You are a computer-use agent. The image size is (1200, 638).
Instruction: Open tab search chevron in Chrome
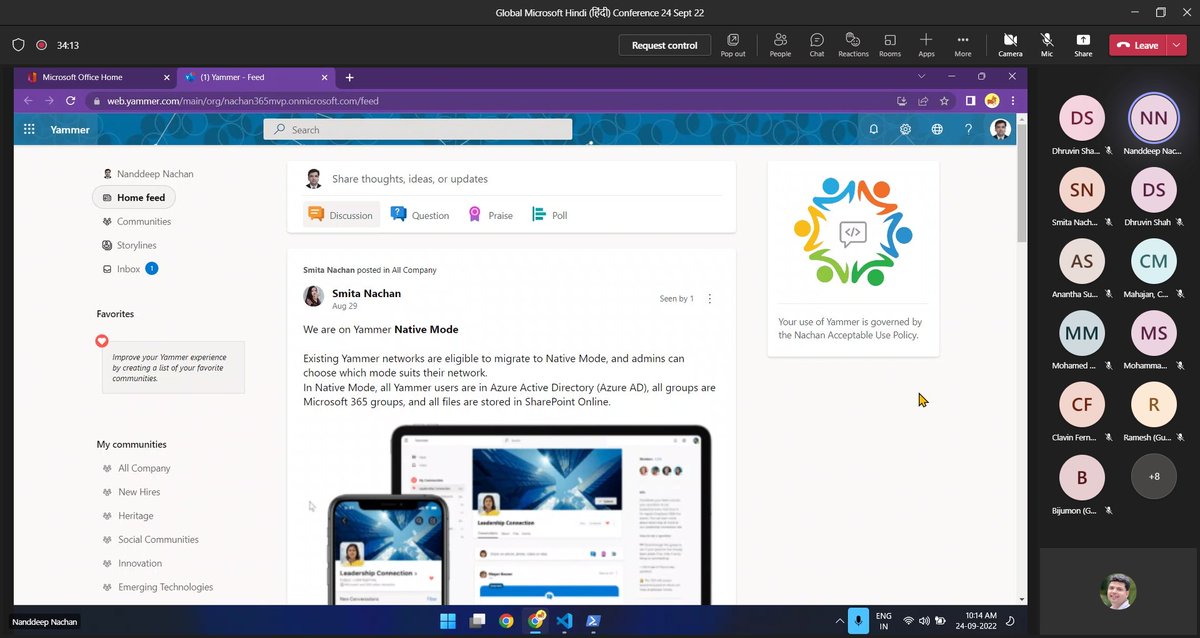[921, 77]
